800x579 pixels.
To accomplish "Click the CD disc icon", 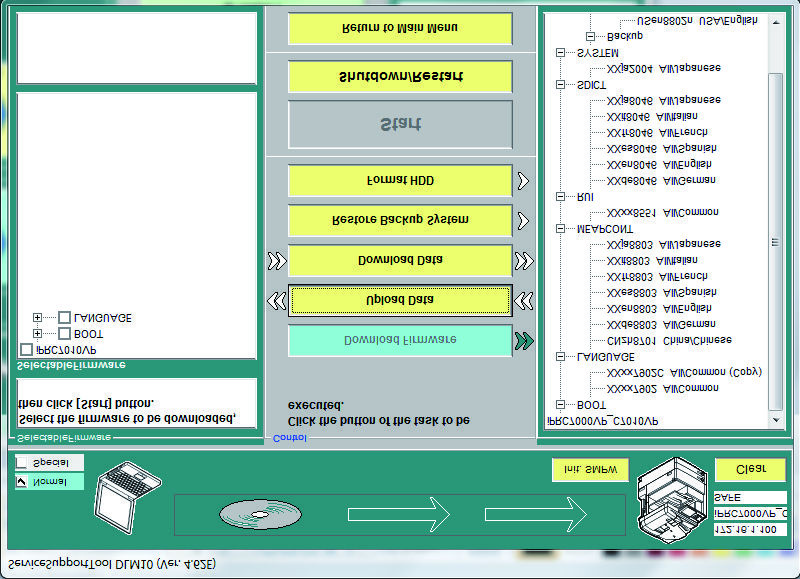I will point(260,514).
